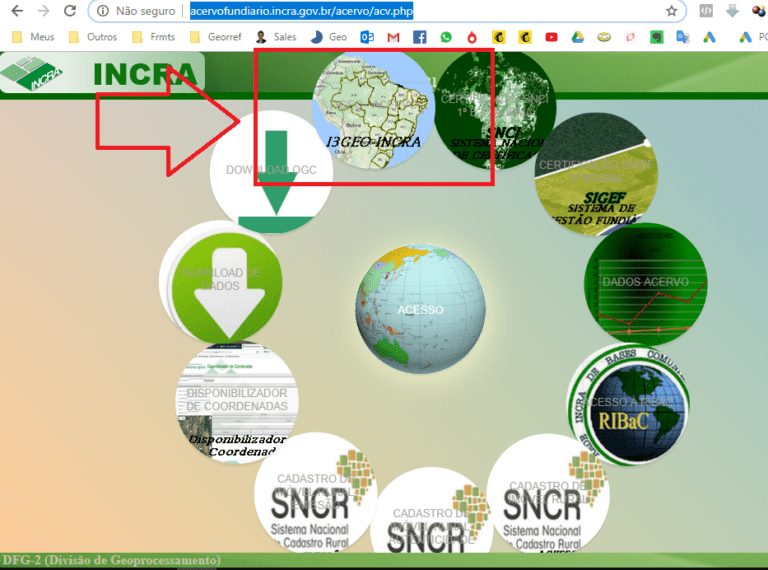The height and width of the screenshot is (570, 768).
Task: Open the Disponibilizador de Coordenadas circle
Action: point(237,403)
